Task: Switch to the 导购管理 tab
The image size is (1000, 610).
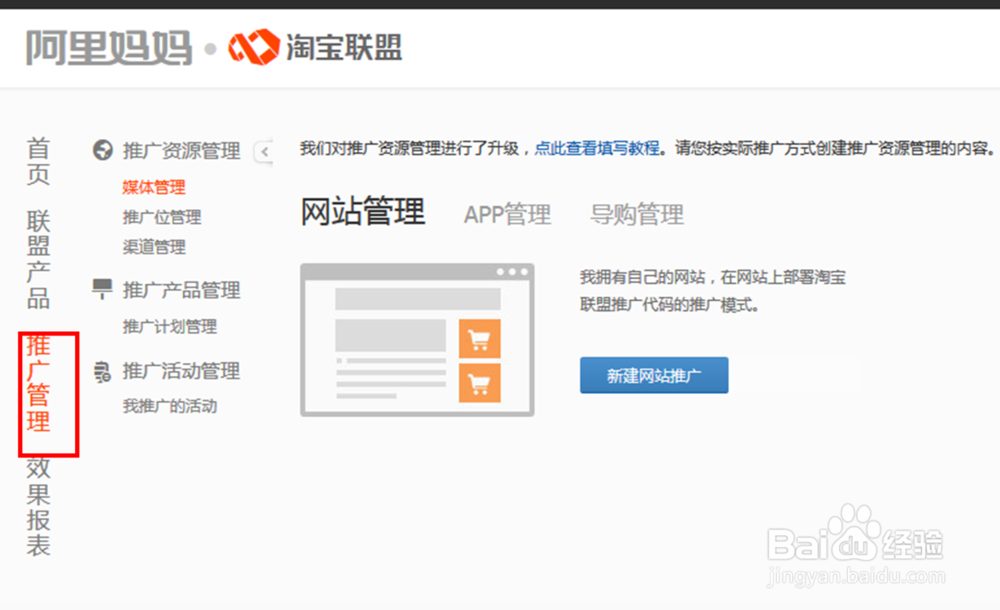Action: coord(636,214)
